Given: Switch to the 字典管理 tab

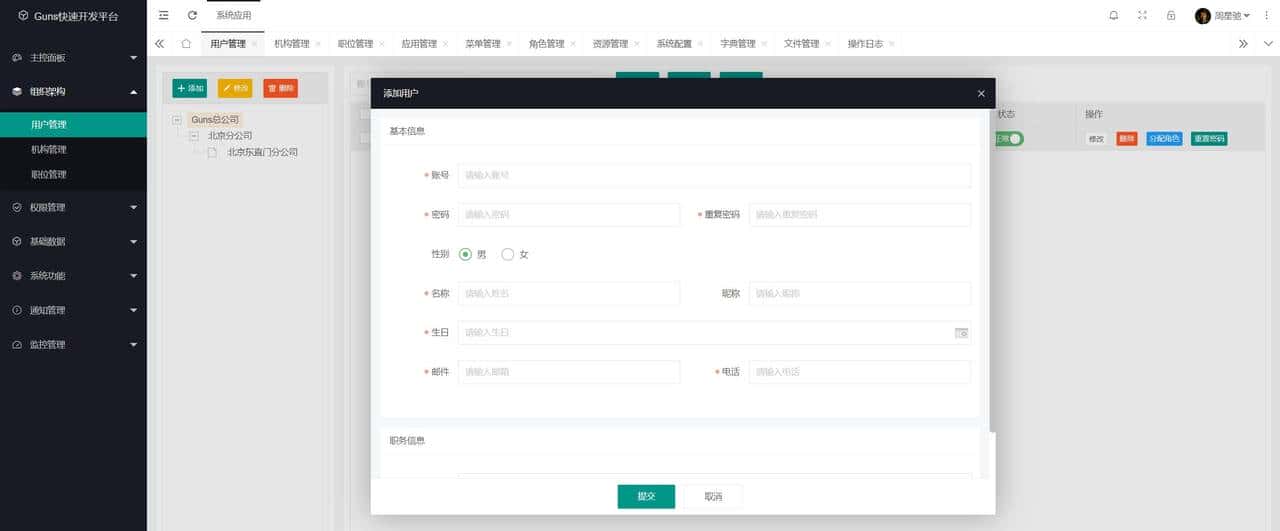Looking at the screenshot, I should 738,44.
